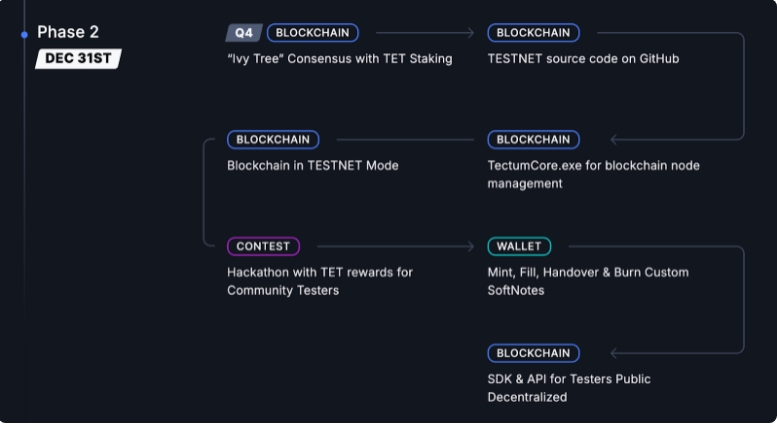777x425 pixels.
Task: Click the Q4 quarter badge
Action: (x=244, y=33)
